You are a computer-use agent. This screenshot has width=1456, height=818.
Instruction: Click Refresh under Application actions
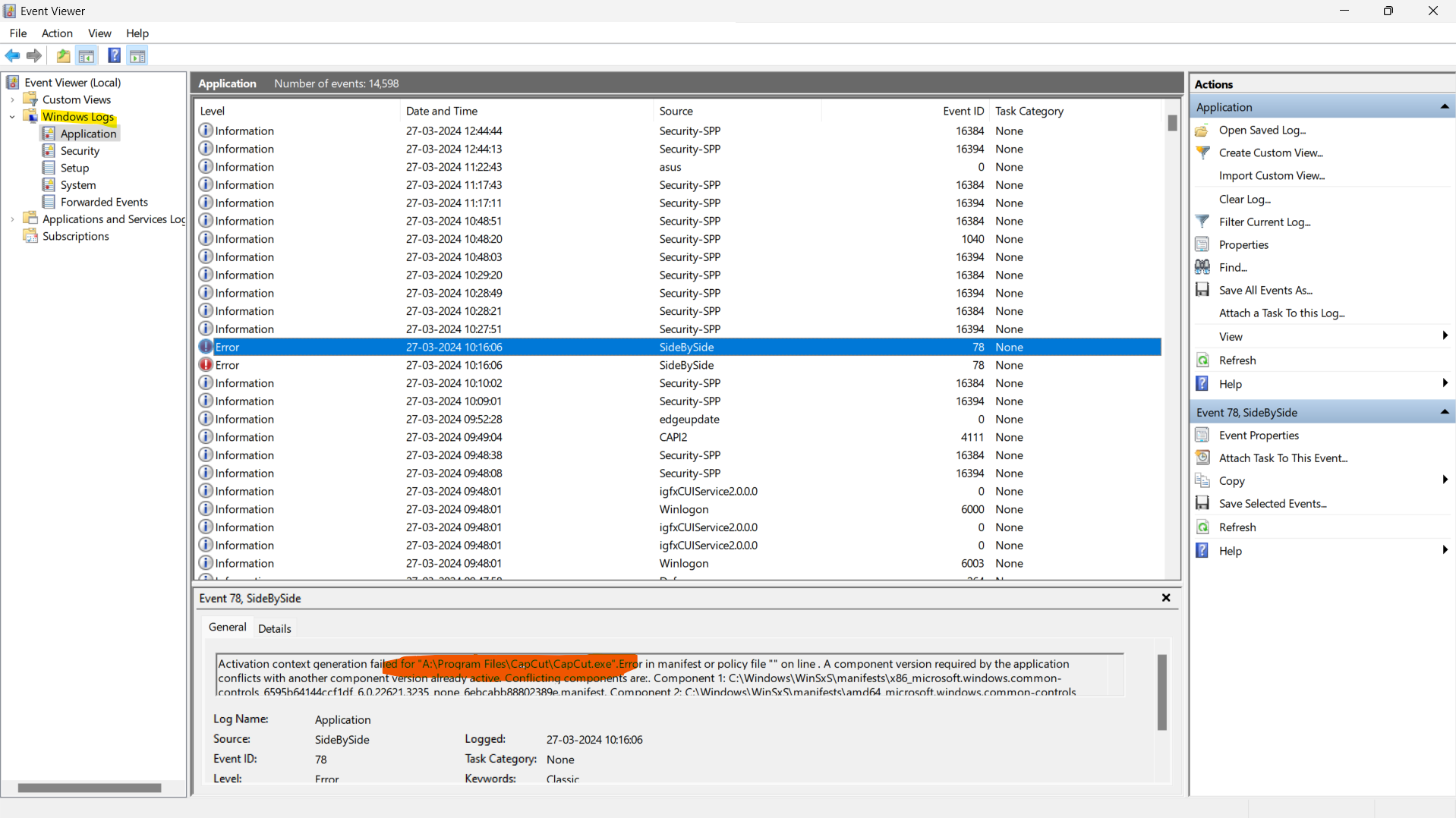point(1237,360)
